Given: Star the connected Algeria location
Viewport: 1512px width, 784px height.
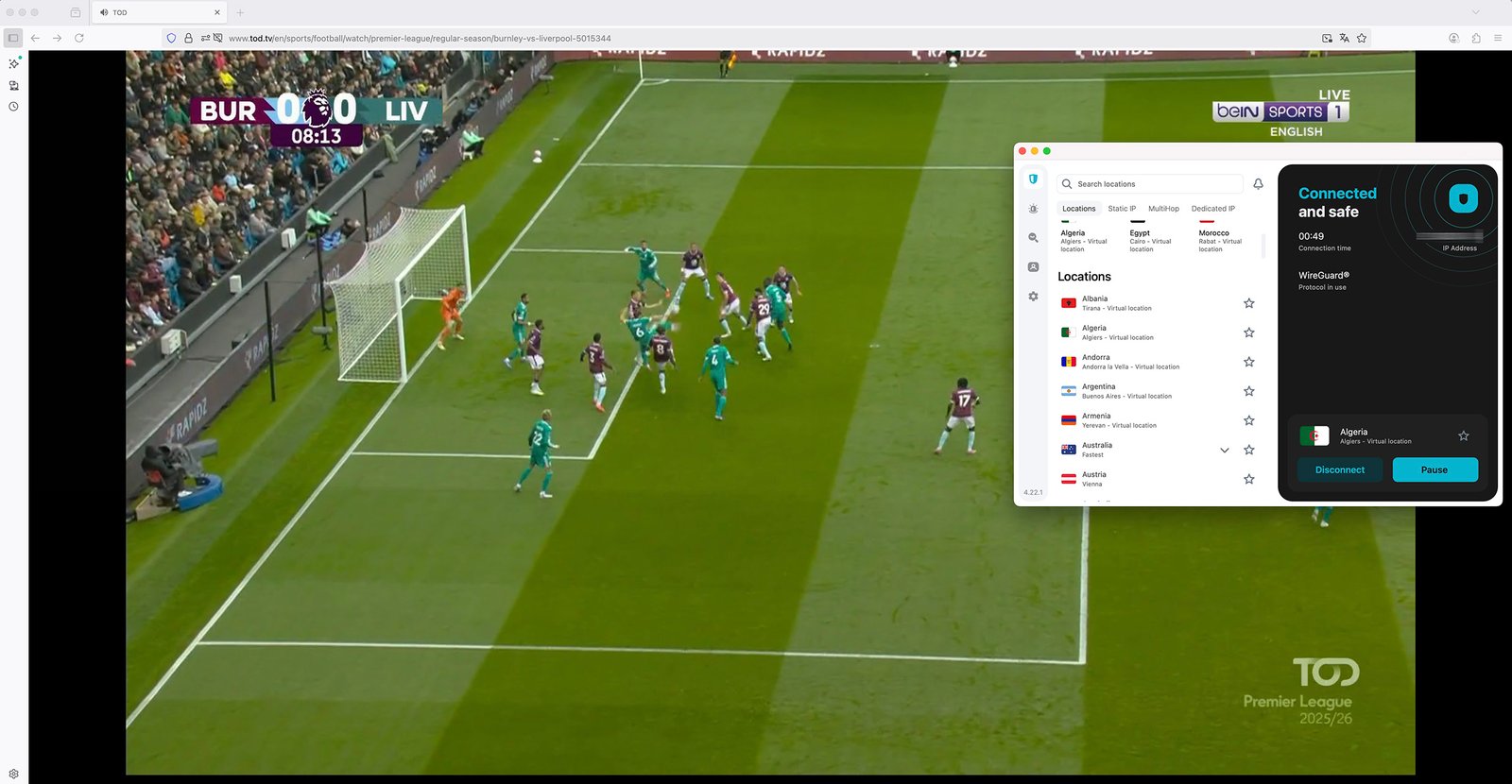Looking at the screenshot, I should click(1463, 436).
